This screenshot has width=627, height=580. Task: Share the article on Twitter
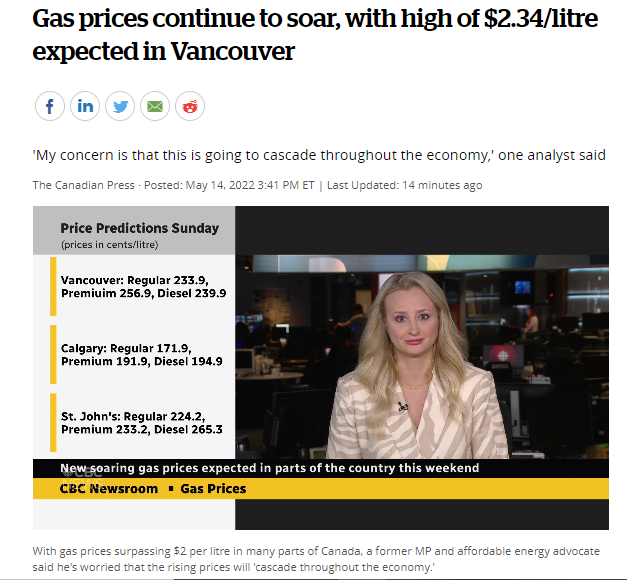coord(120,106)
